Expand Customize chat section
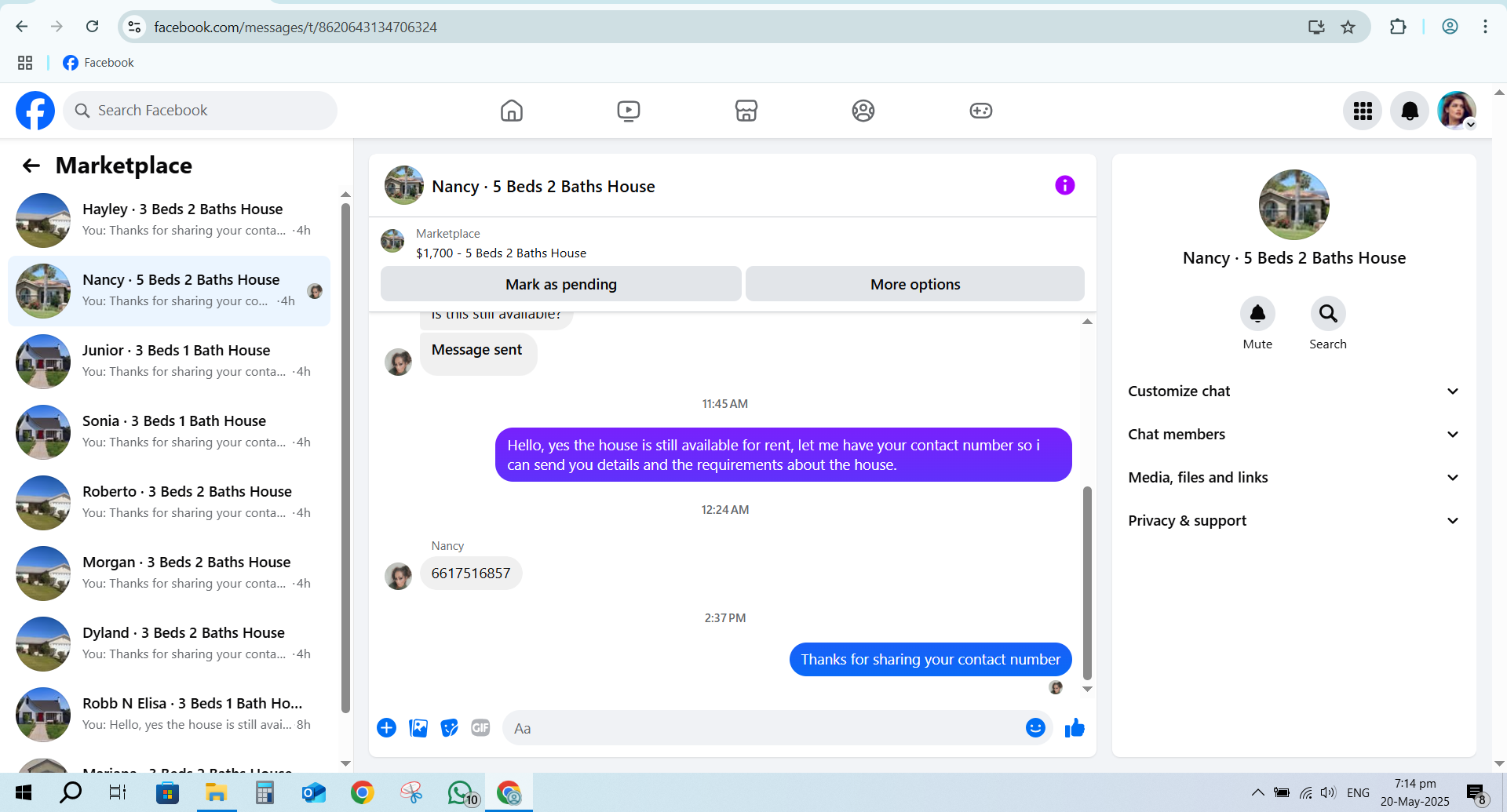The width and height of the screenshot is (1507, 812). [x=1294, y=391]
